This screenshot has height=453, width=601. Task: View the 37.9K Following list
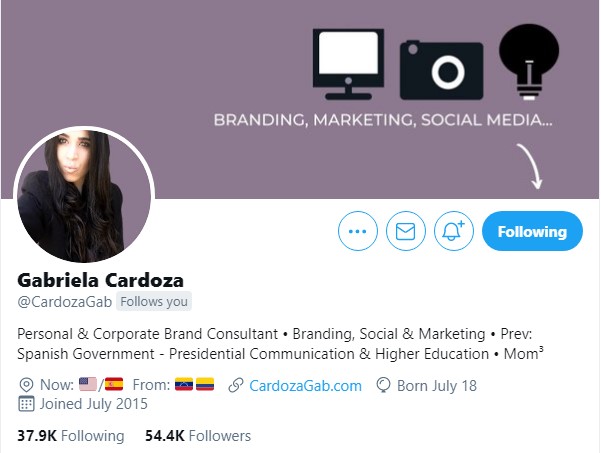point(71,436)
